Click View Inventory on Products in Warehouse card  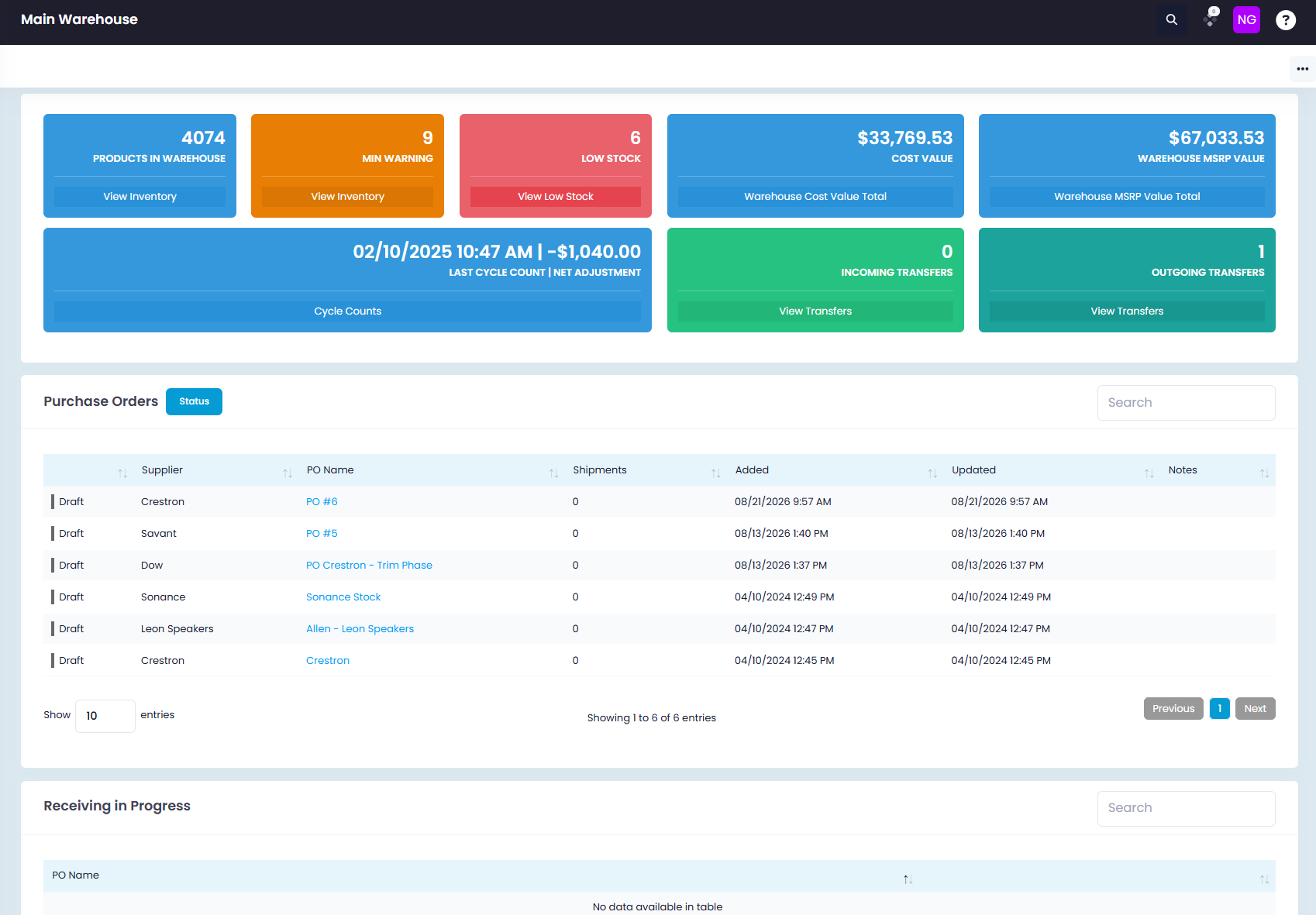(x=140, y=197)
